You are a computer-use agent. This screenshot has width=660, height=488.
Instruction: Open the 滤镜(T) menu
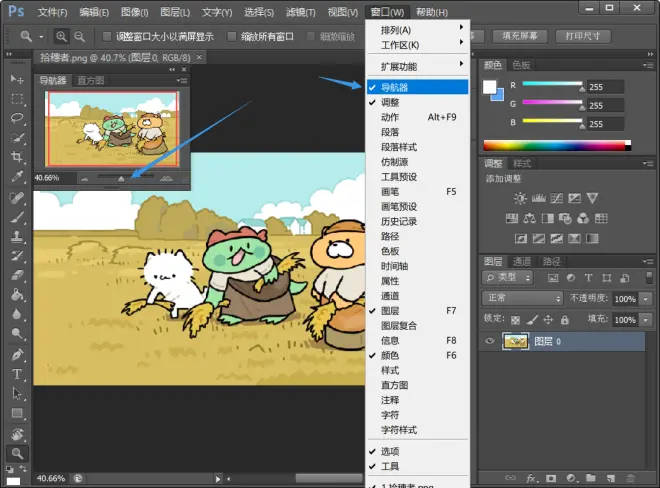pos(301,12)
